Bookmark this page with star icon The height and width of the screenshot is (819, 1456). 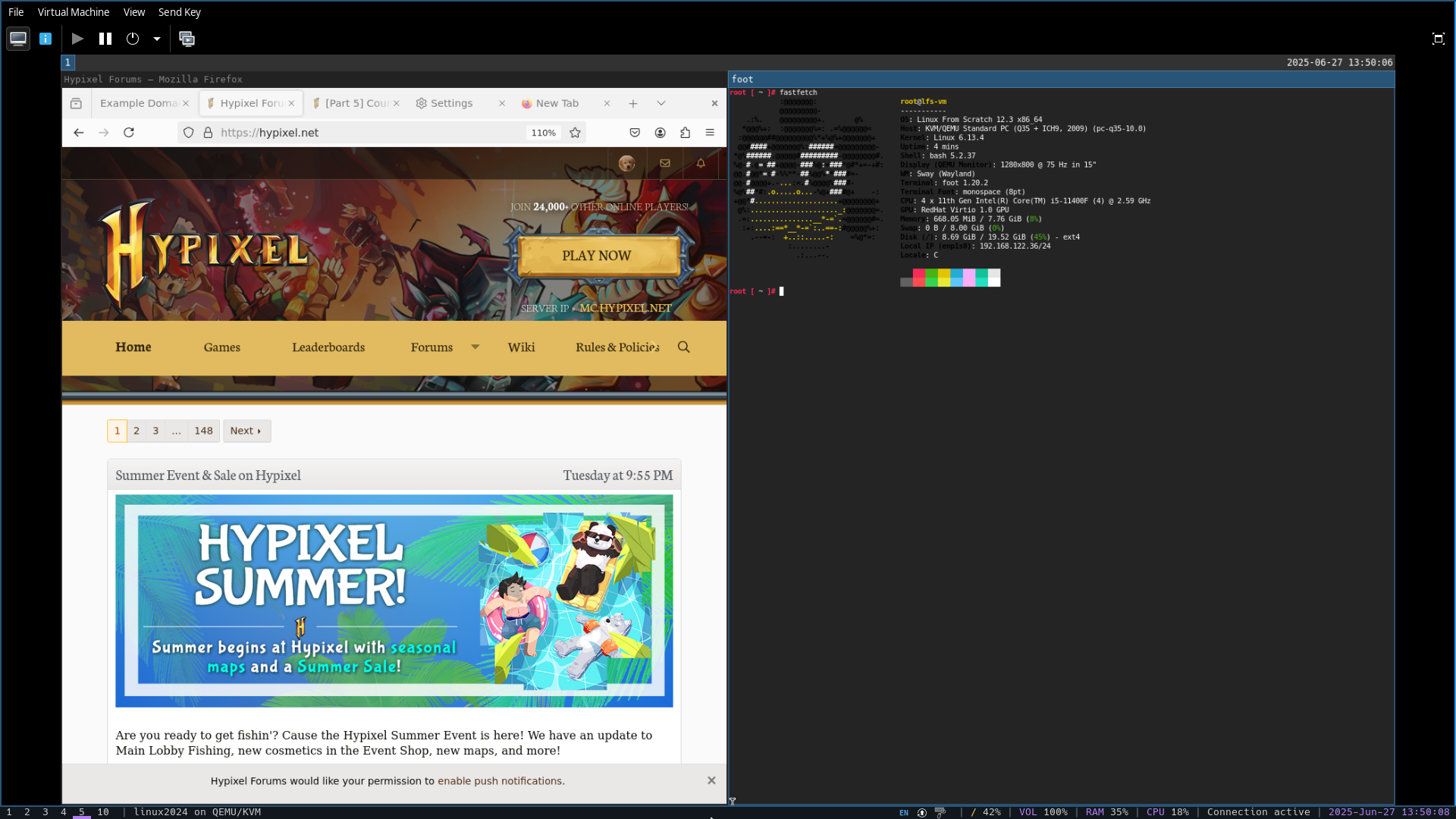click(576, 133)
